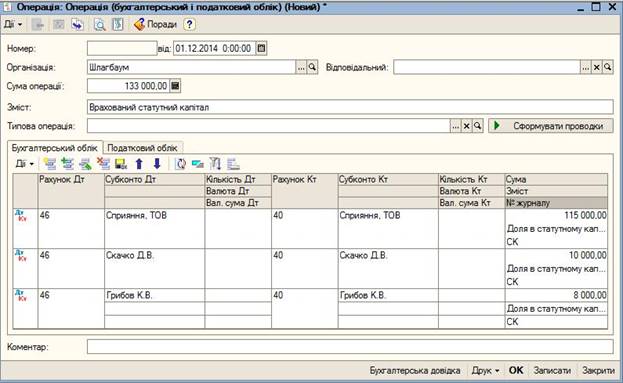Clear Типова операція field with X
623x383 pixels.
pos(466,126)
